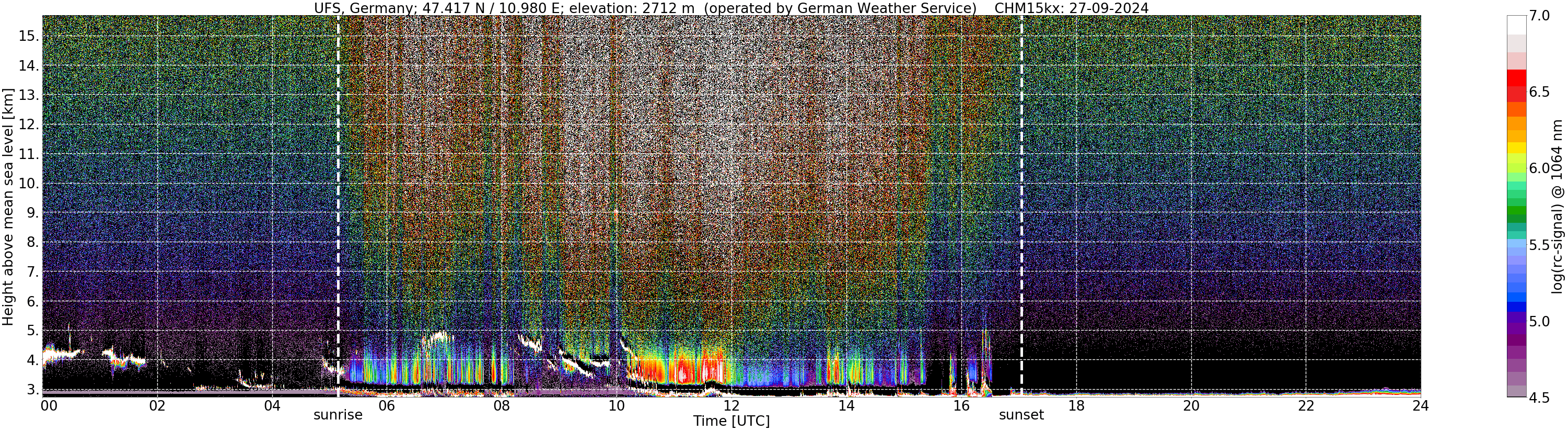
Task: Click the 'sunset' label below the time axis
Action: pos(1021,415)
